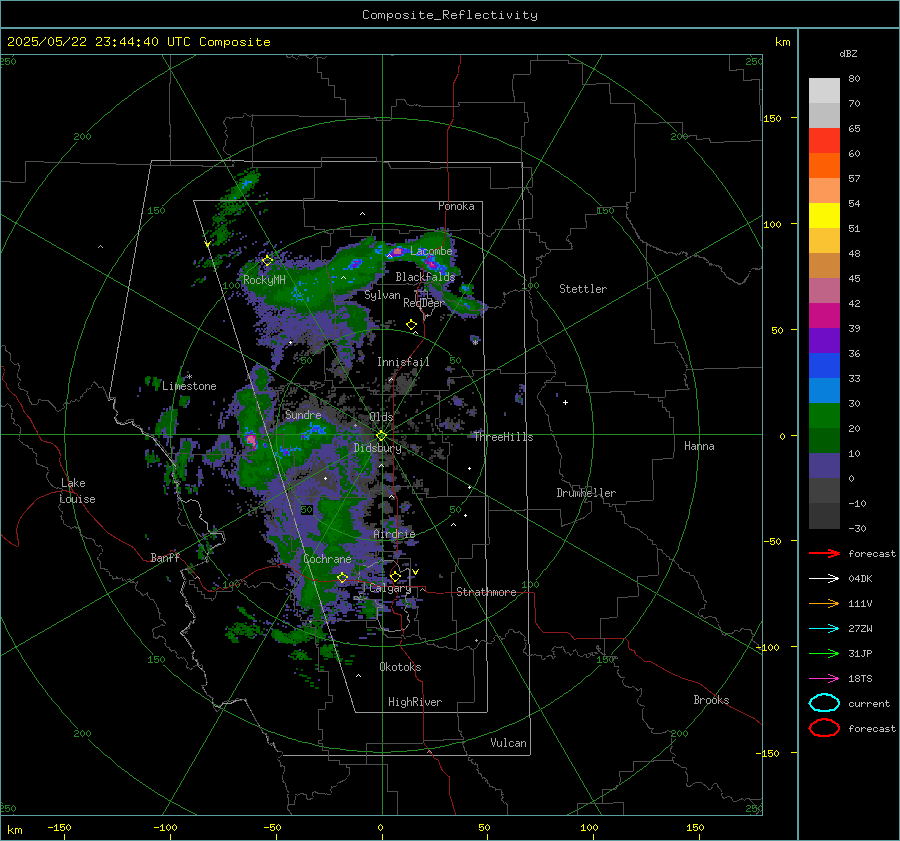Click the red 60-65 dBZ color swatch

click(x=824, y=141)
